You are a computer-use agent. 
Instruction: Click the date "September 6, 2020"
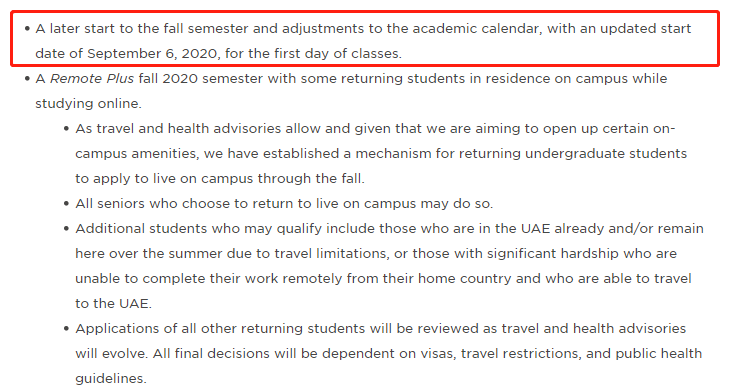point(153,54)
